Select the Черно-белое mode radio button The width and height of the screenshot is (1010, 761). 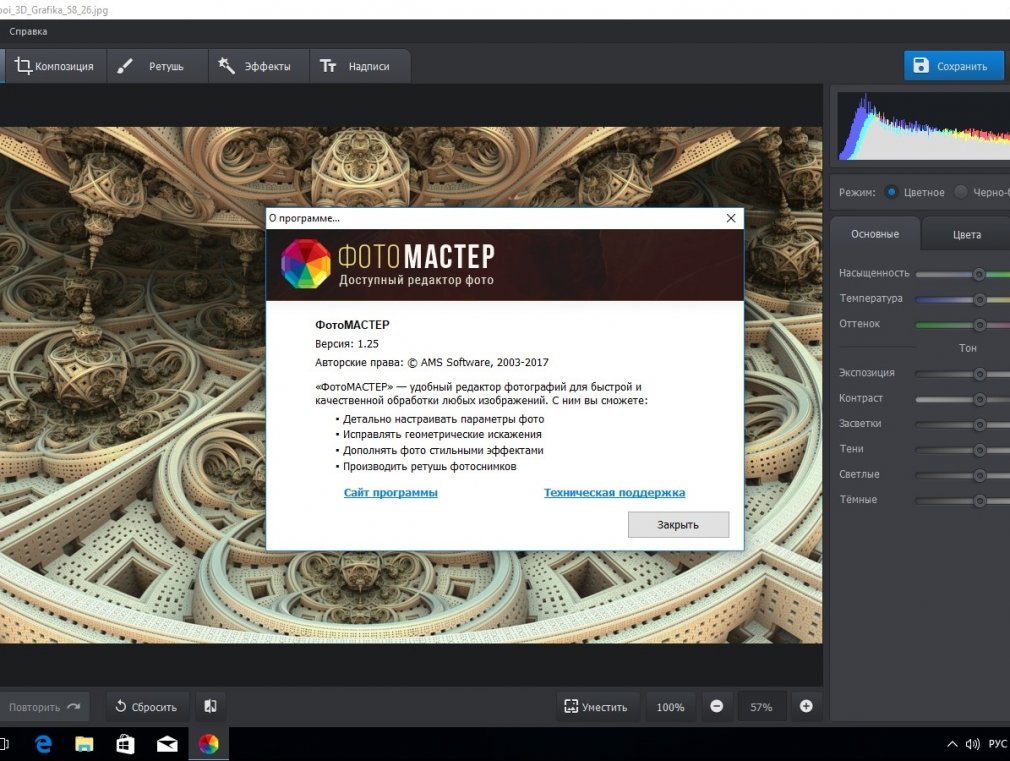coord(961,192)
